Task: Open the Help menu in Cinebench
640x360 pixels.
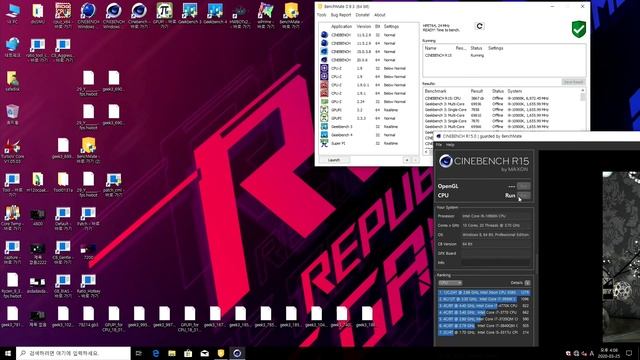Action: pyautogui.click(x=450, y=145)
